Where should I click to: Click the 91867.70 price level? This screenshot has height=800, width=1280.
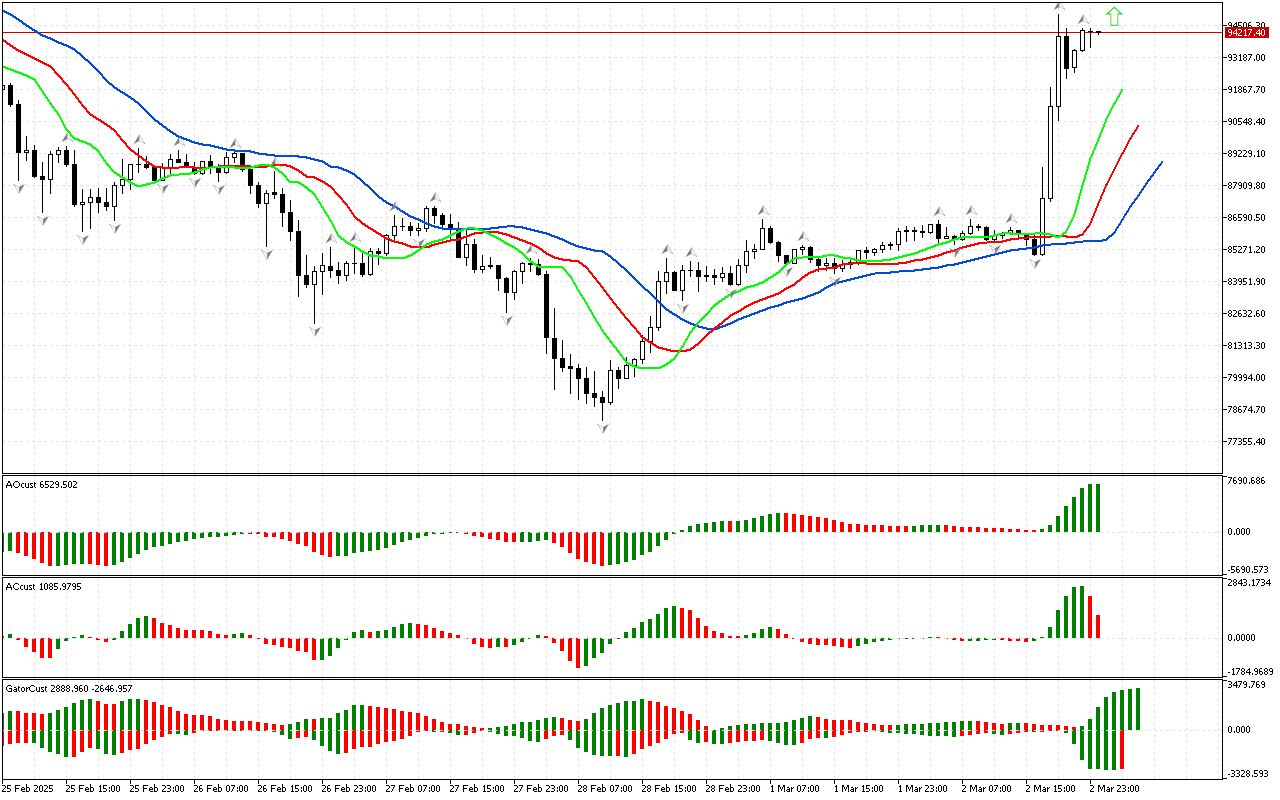pyautogui.click(x=1246, y=90)
